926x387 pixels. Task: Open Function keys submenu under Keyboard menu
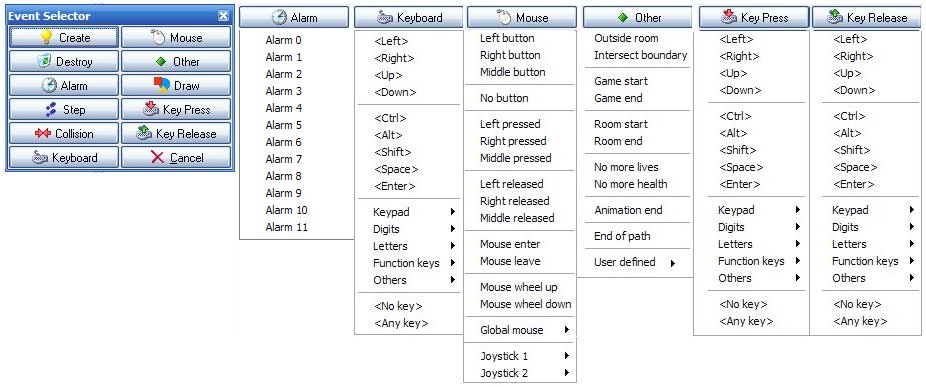point(409,263)
